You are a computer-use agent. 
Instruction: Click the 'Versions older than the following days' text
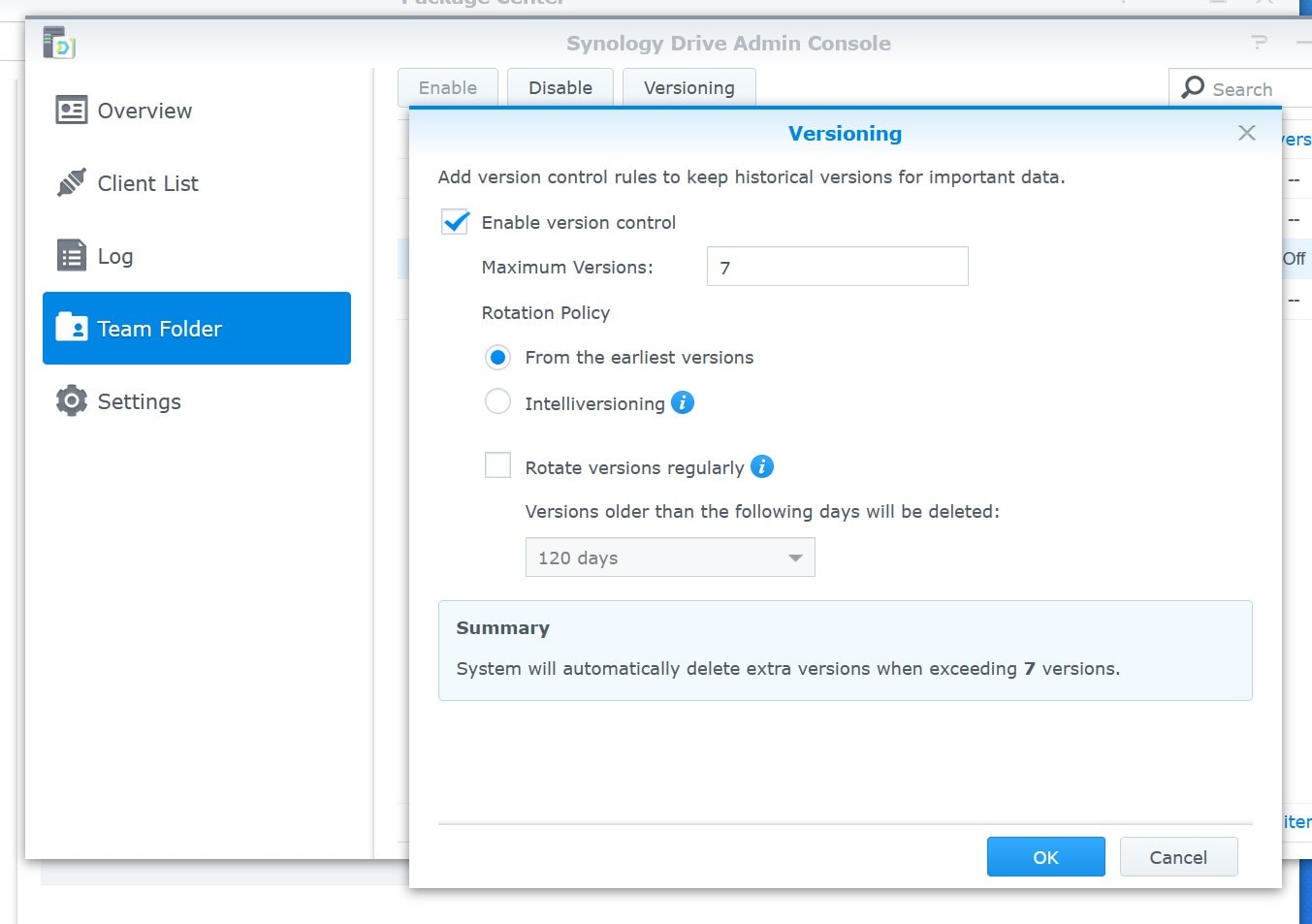[762, 511]
